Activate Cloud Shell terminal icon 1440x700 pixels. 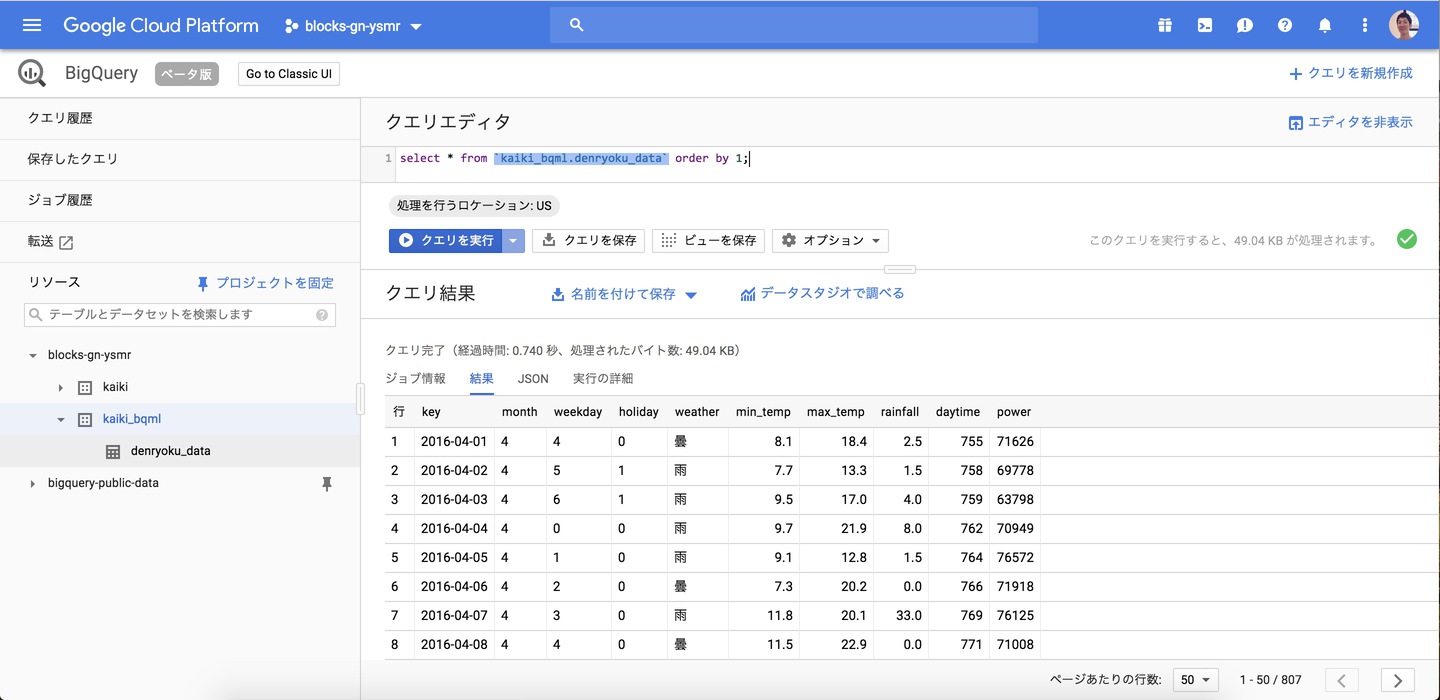(x=1205, y=25)
